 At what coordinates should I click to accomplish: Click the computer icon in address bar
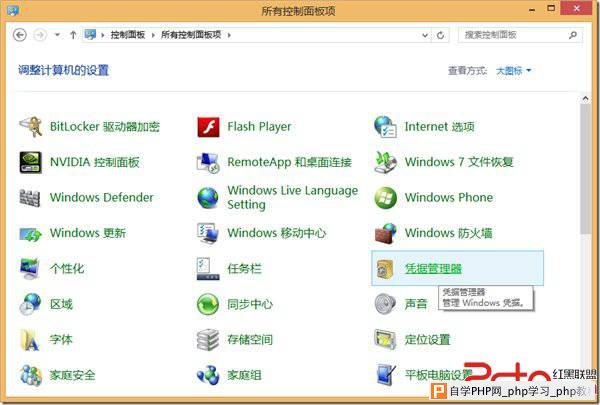click(x=90, y=34)
